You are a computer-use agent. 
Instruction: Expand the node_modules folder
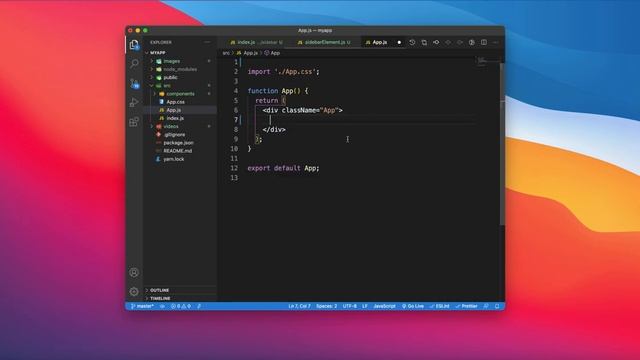click(180, 69)
